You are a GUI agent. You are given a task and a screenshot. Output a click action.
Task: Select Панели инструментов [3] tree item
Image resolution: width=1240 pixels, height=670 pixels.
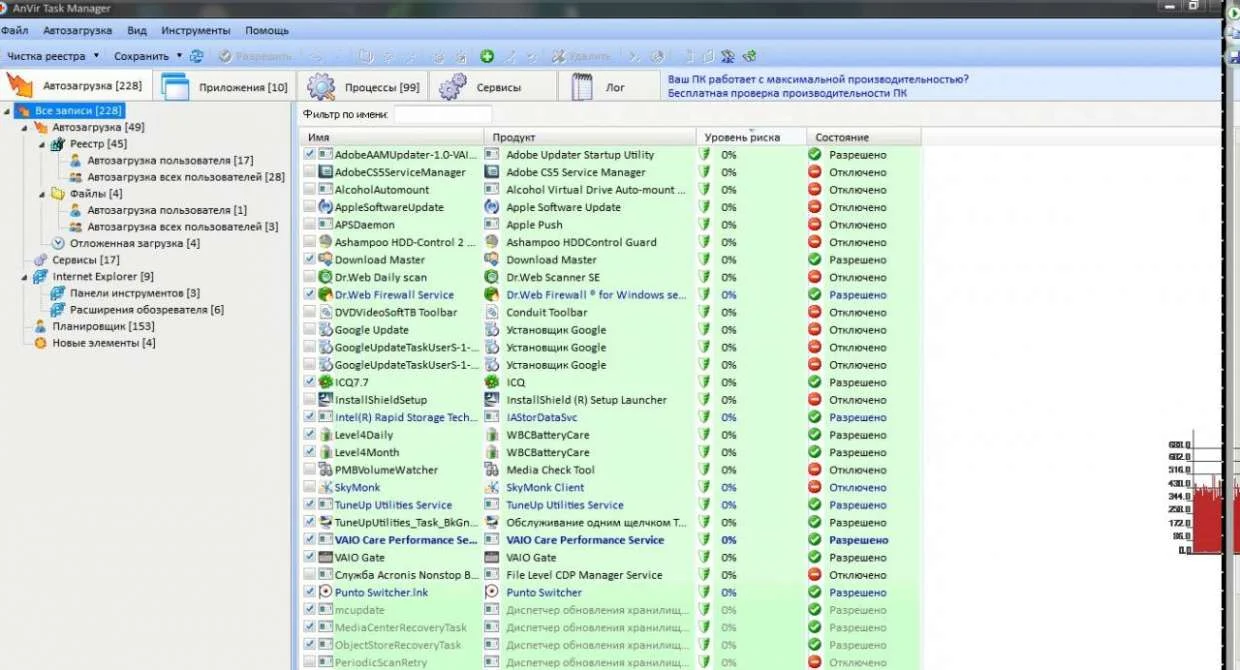[135, 293]
